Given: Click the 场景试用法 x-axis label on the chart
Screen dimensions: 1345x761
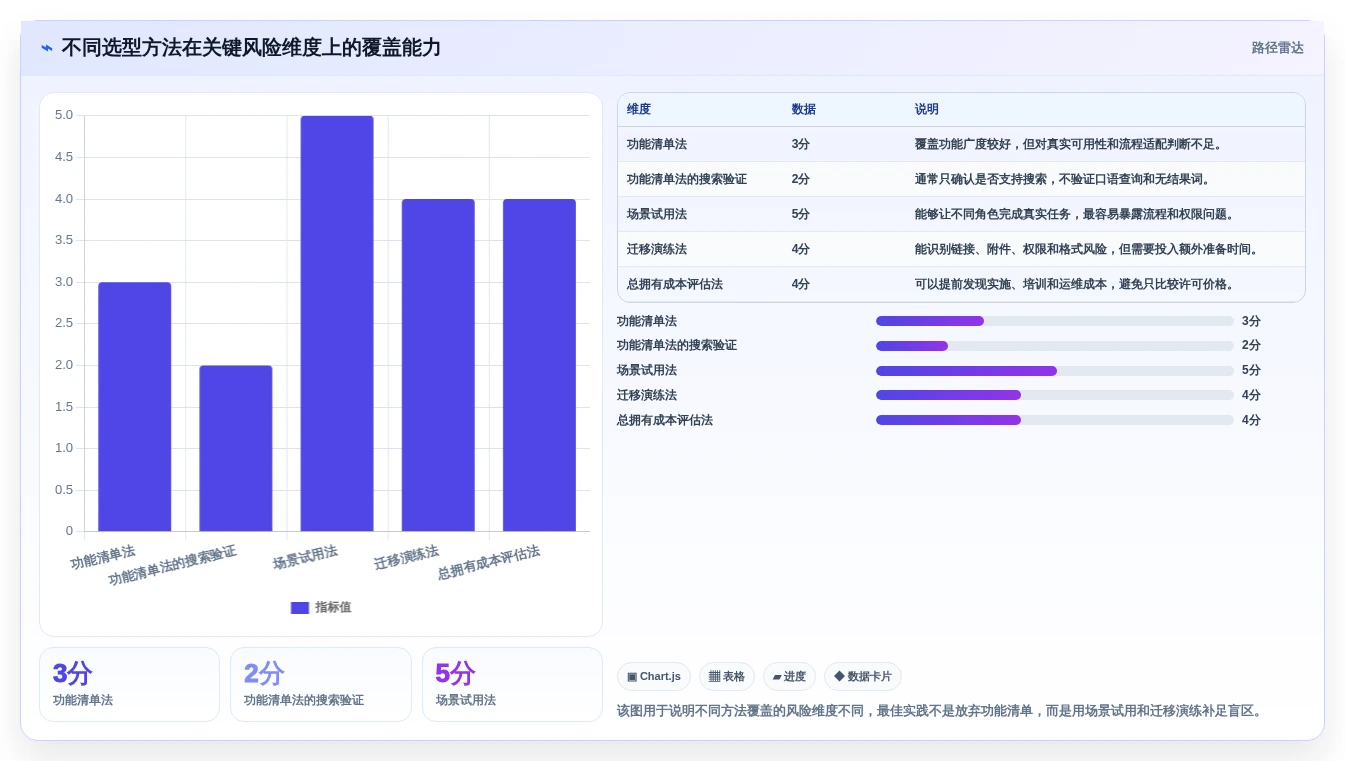Looking at the screenshot, I should (x=305, y=557).
